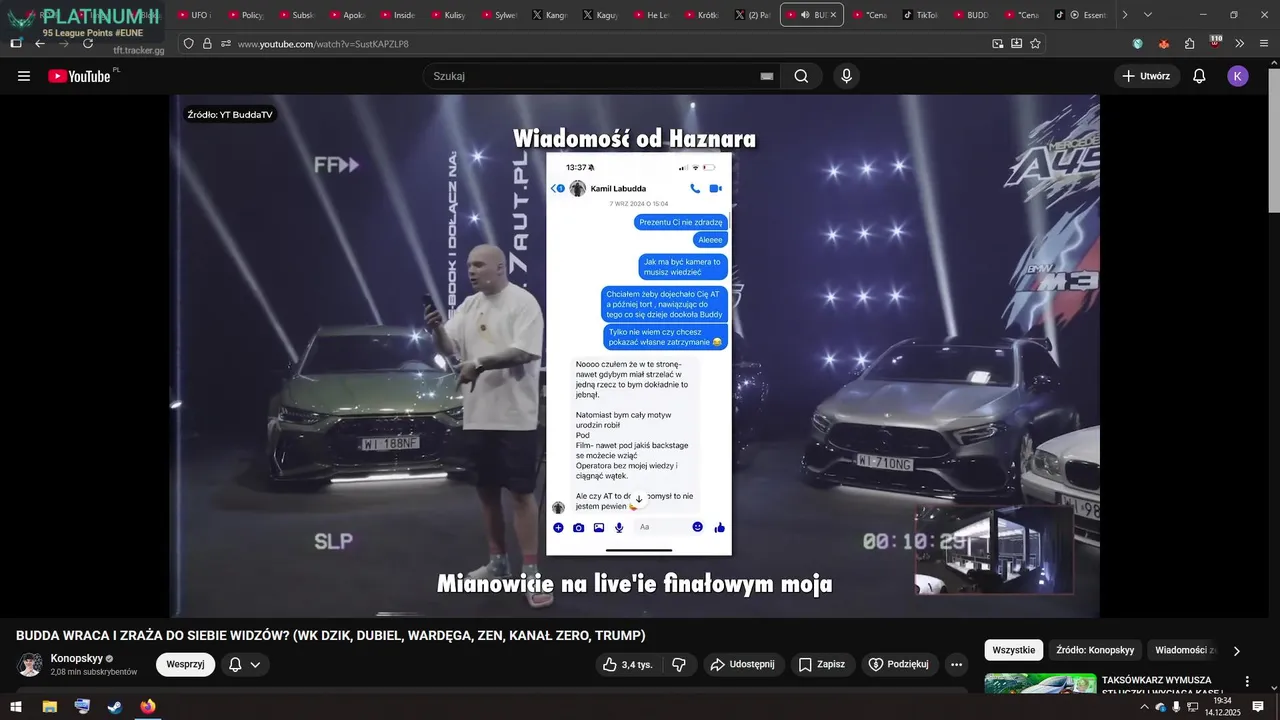The height and width of the screenshot is (720, 1280).
Task: Click Podziękuj thanks button
Action: pos(899,664)
